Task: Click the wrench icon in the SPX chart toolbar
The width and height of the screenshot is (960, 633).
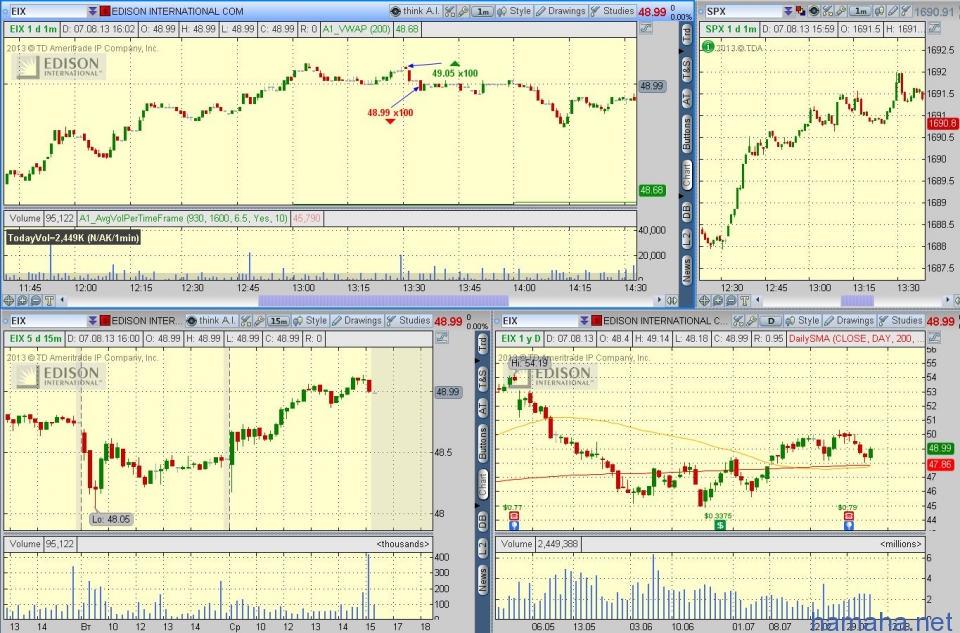Action: [x=841, y=11]
